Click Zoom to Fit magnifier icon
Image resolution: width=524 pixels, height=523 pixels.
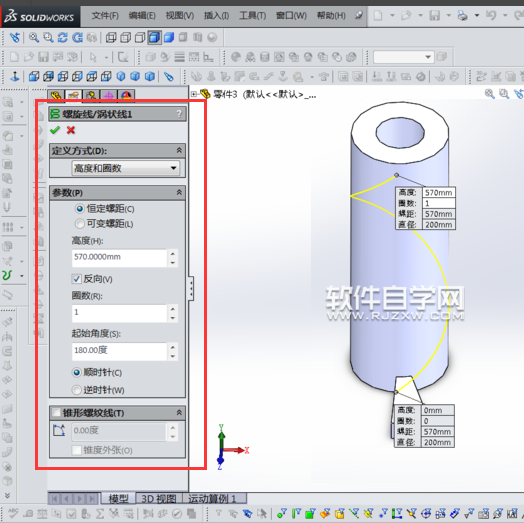pos(34,37)
